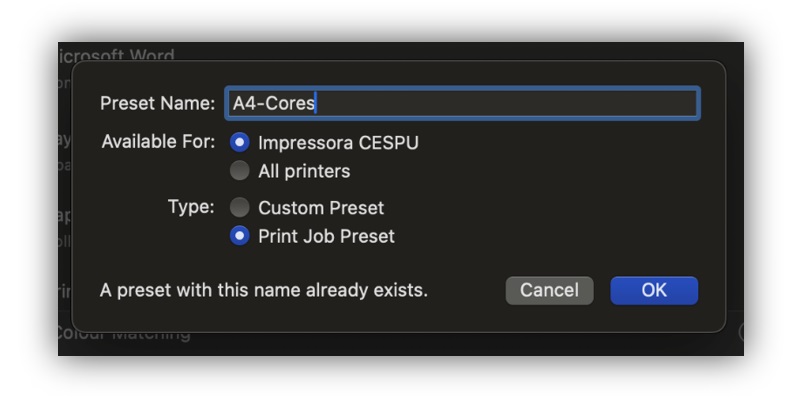Place cursor after "A4-Cores" text

click(x=316, y=104)
